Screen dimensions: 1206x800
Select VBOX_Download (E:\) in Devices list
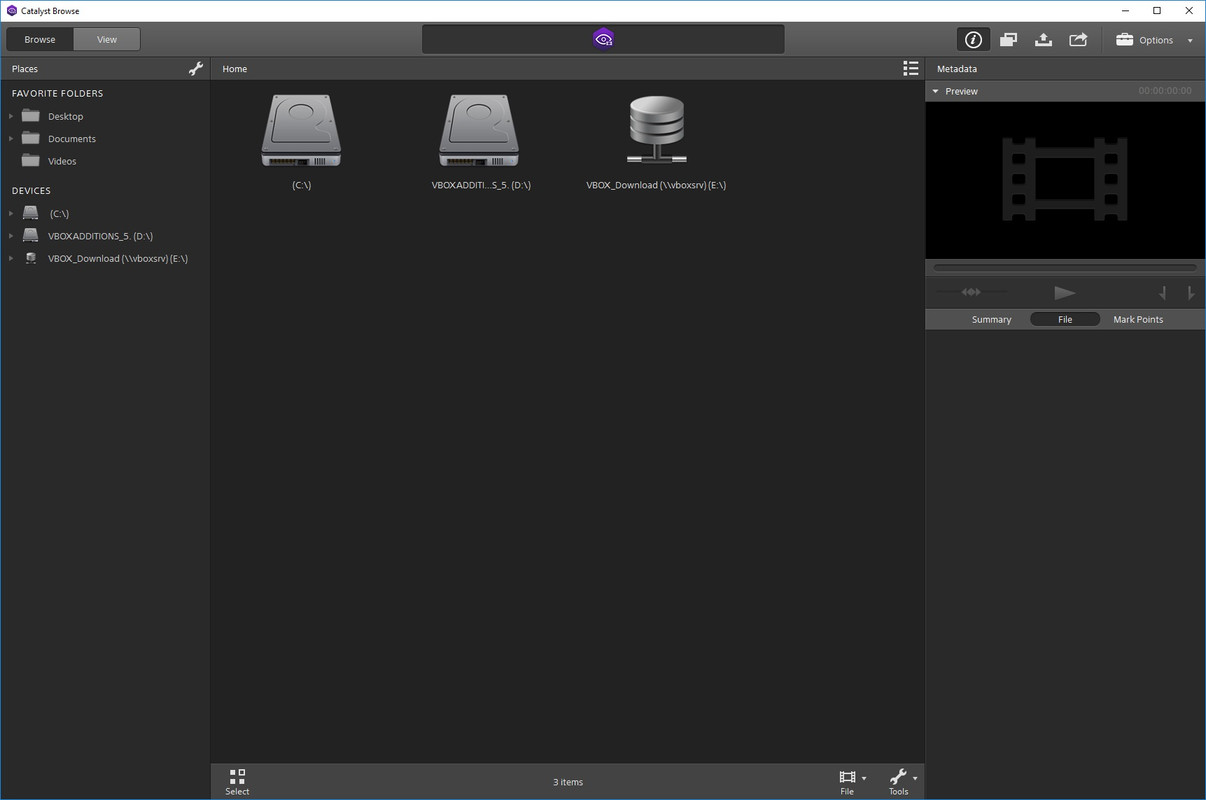(118, 258)
